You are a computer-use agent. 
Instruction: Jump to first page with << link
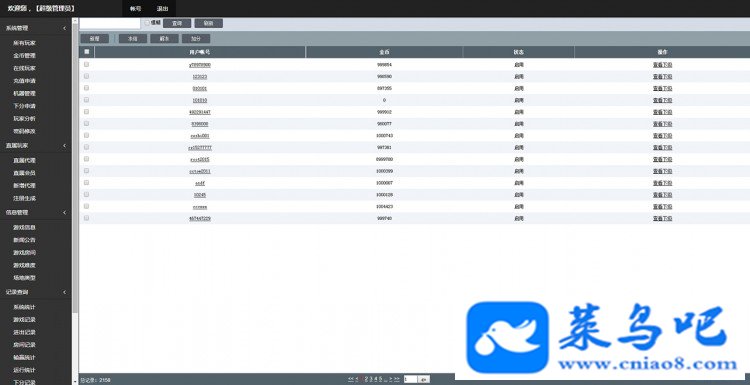[351, 379]
